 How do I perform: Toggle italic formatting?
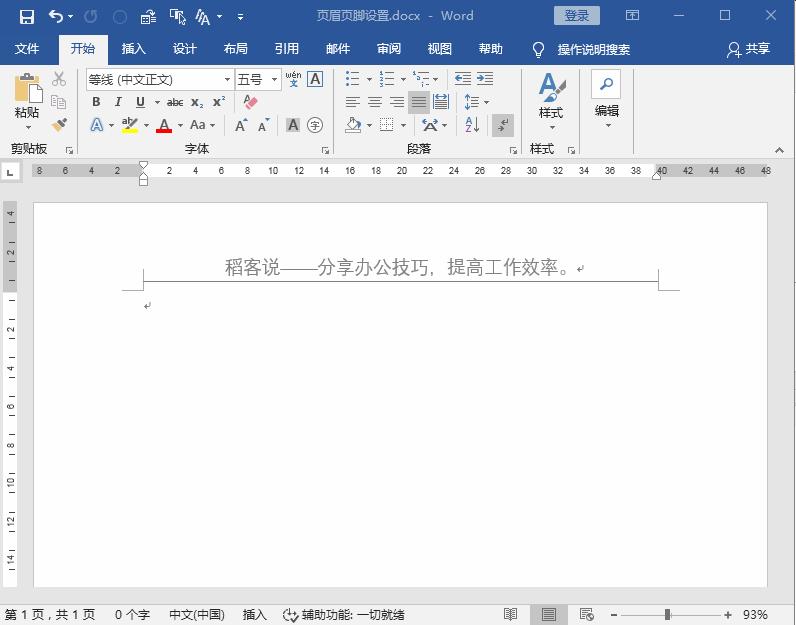pos(118,102)
